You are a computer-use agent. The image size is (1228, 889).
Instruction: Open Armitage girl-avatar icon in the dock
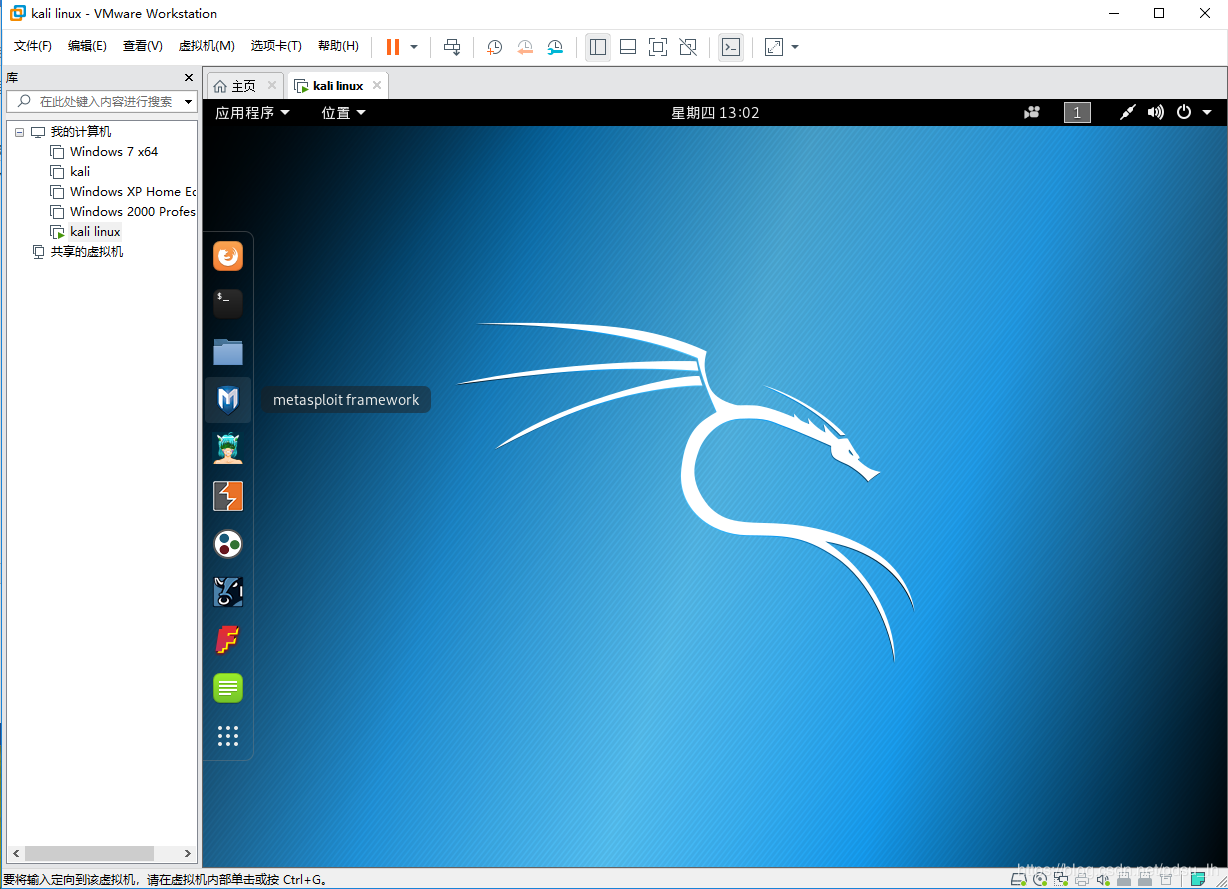pos(228,448)
